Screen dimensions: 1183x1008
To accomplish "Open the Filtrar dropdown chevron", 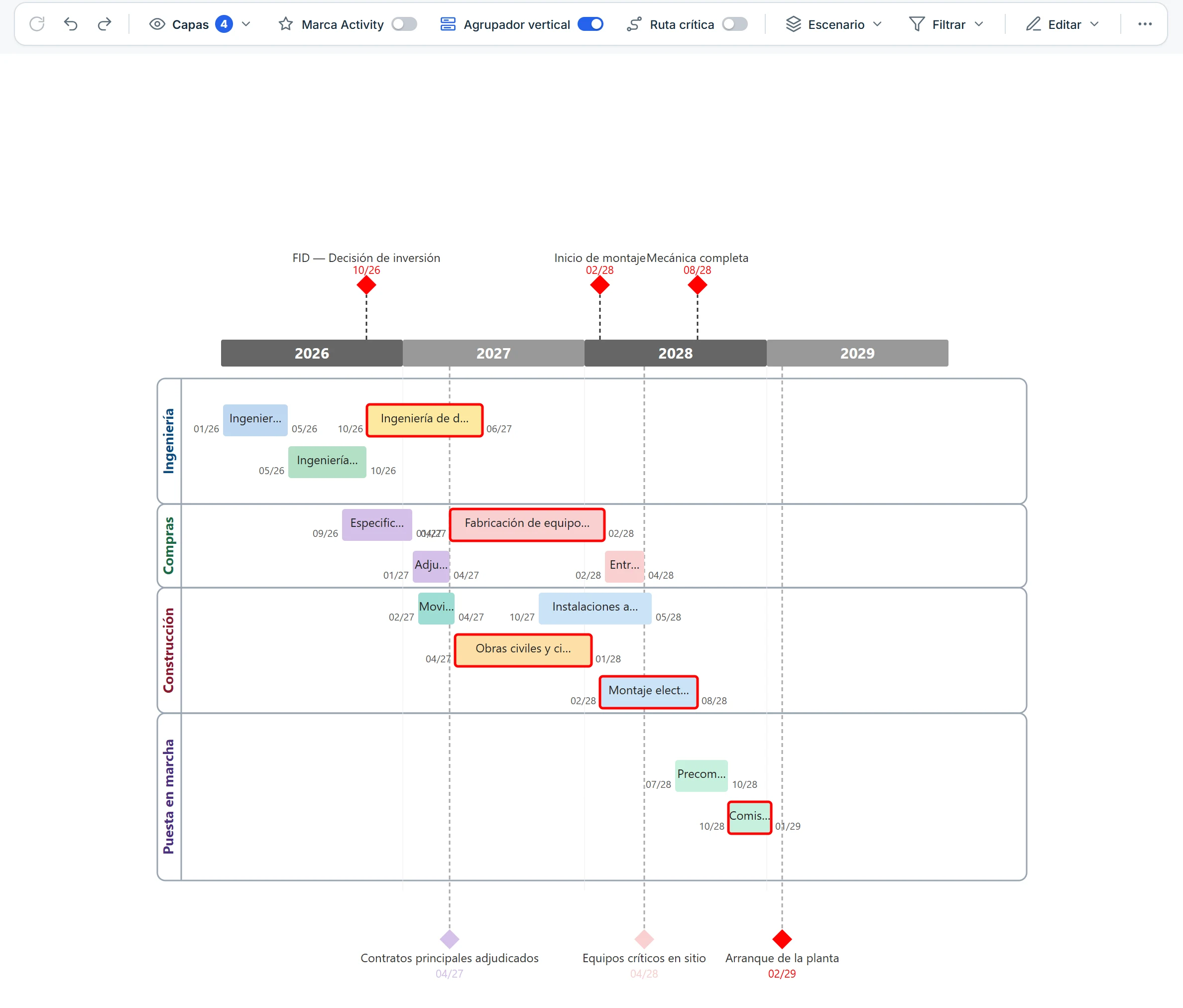I will pos(979,24).
